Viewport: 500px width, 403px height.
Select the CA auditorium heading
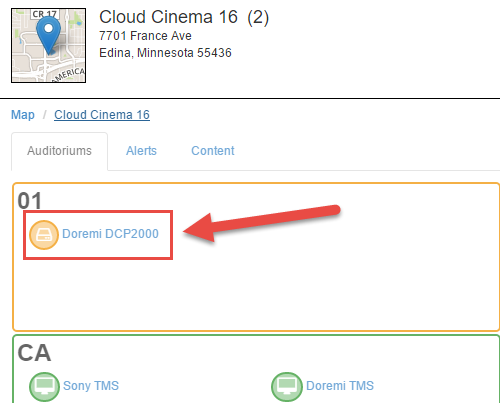(x=34, y=353)
